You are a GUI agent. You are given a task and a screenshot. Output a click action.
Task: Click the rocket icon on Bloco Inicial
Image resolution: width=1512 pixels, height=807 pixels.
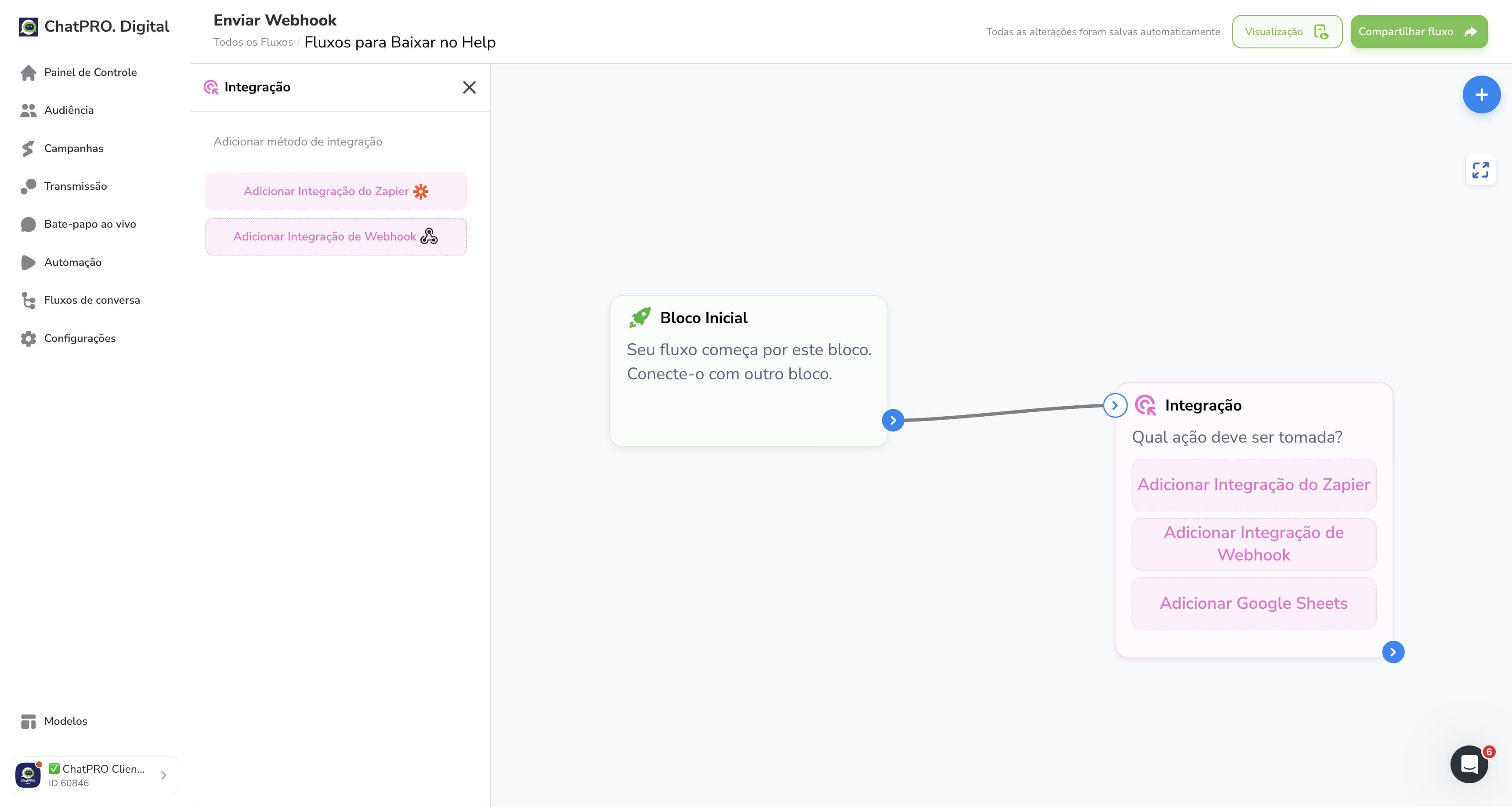coord(640,318)
